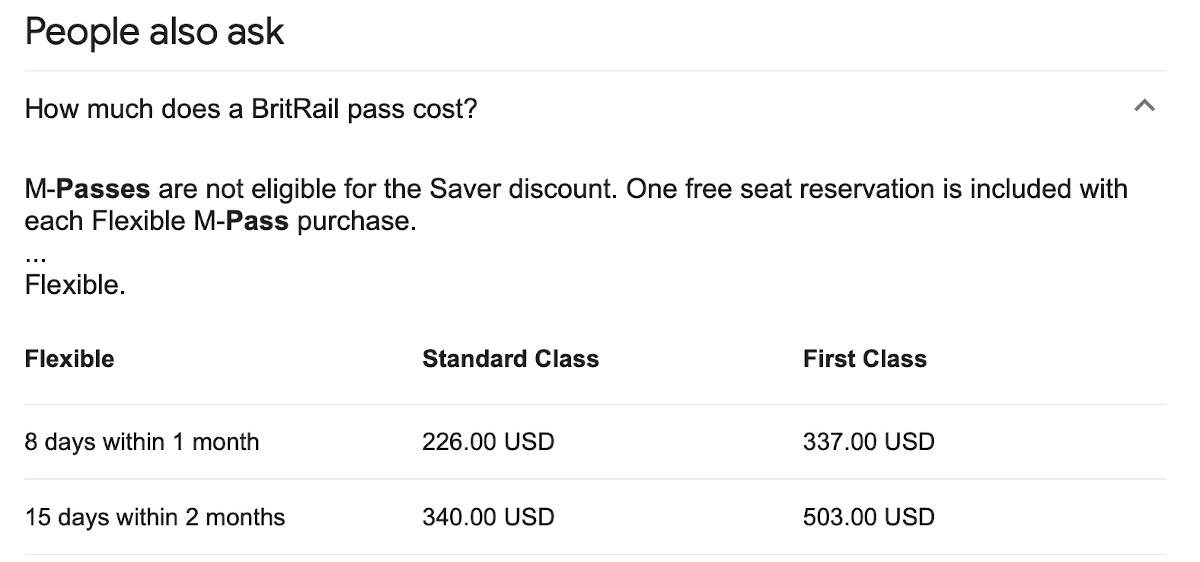Select the 'First Class' column header
The width and height of the screenshot is (1200, 562).
tap(864, 359)
